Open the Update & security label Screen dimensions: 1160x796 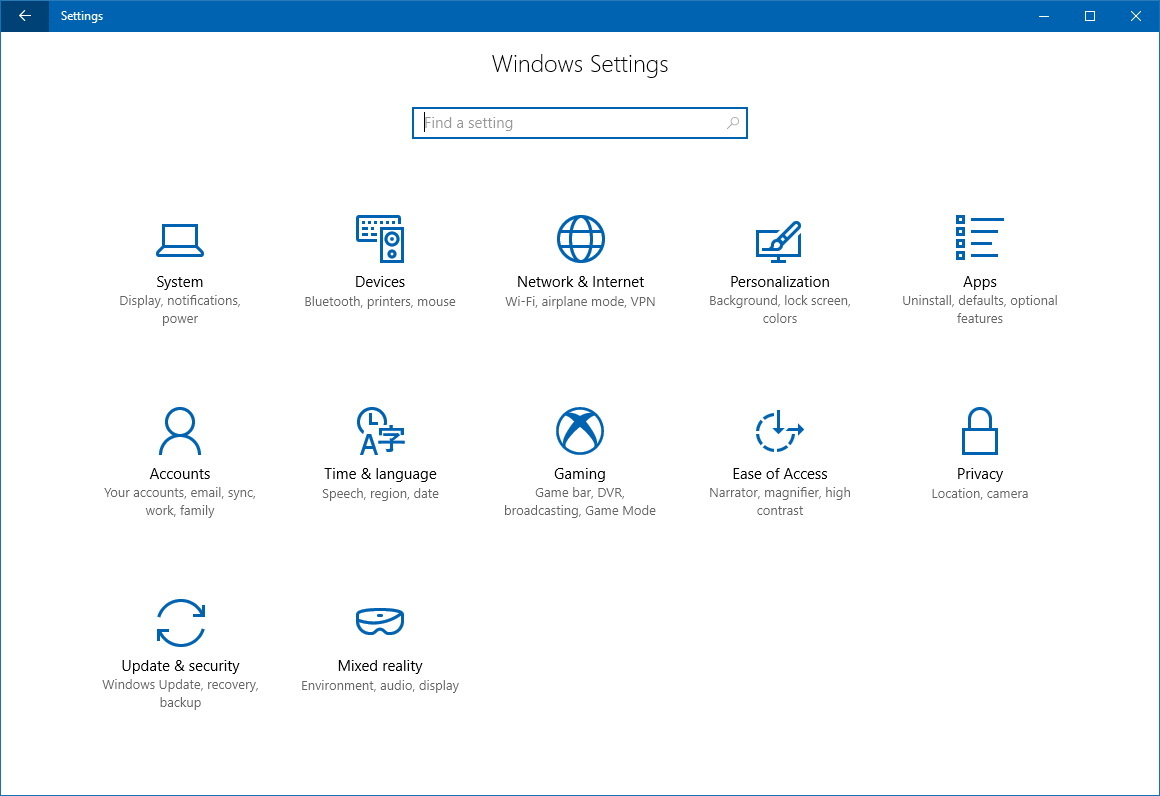[181, 666]
